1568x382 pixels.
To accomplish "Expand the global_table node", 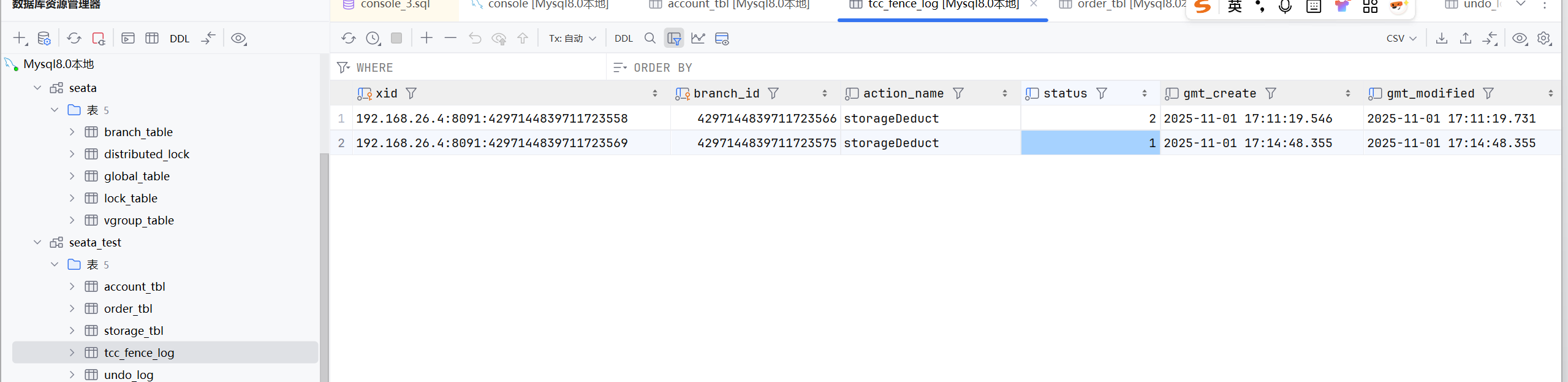I will [72, 176].
